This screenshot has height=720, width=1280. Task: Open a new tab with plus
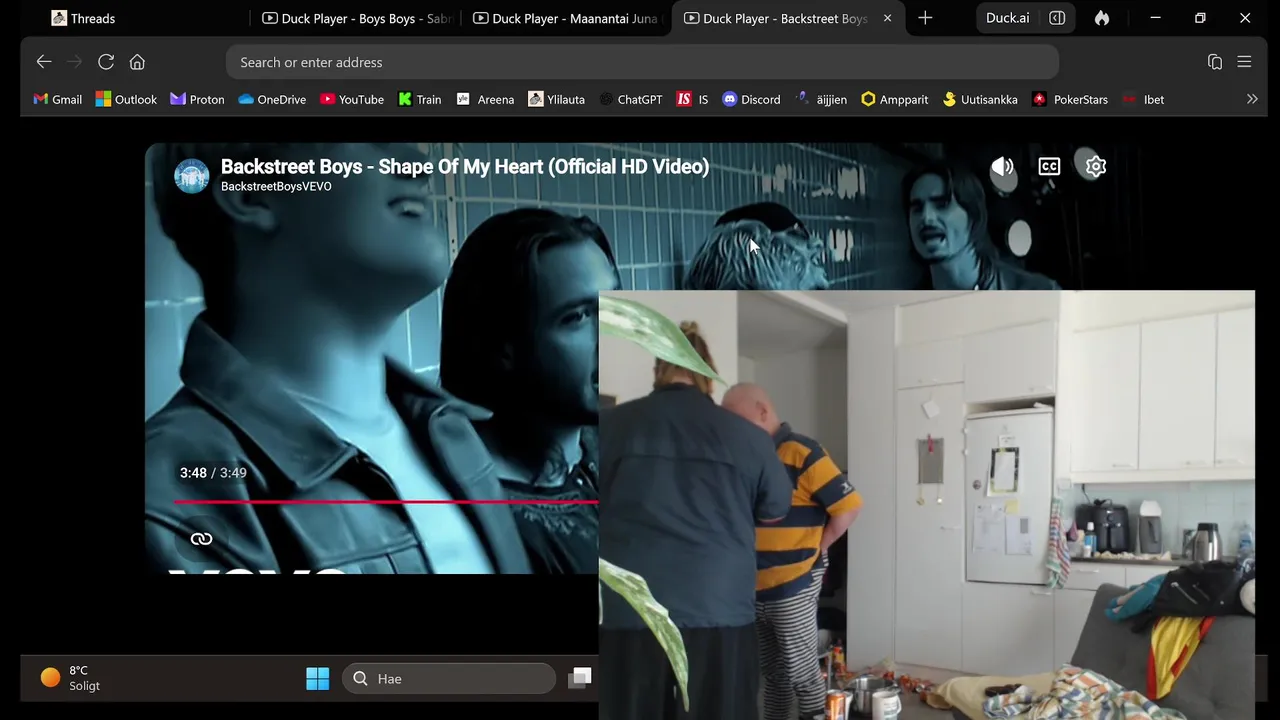coord(925,18)
